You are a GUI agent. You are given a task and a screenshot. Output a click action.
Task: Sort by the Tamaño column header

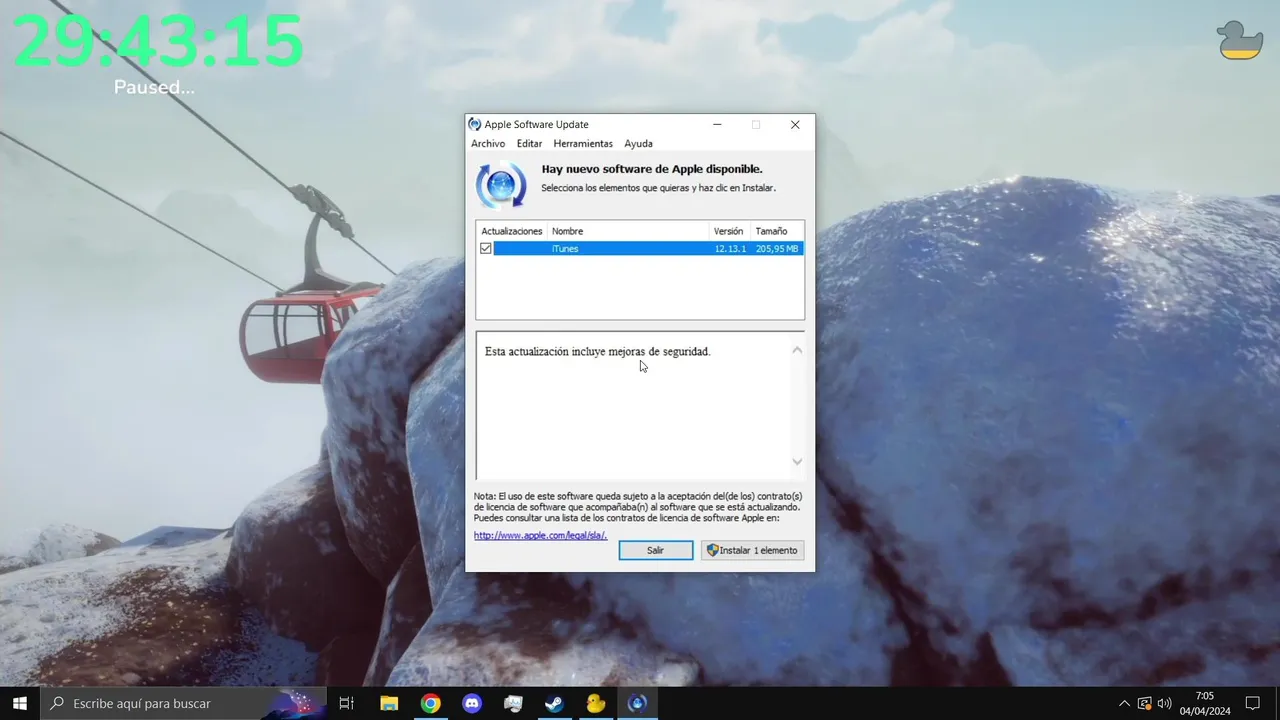777,231
